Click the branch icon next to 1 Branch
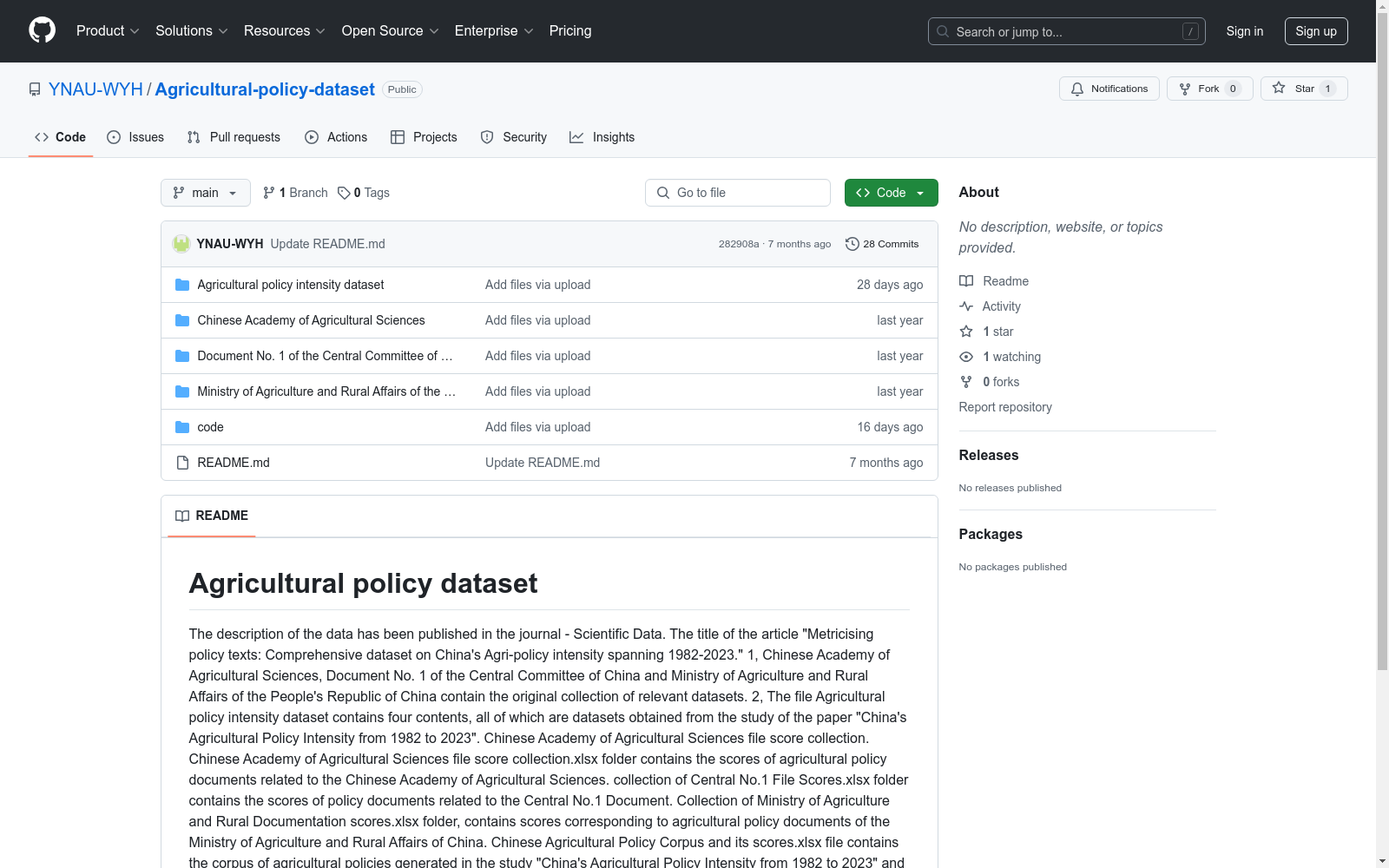Viewport: 1389px width, 868px height. 269,193
